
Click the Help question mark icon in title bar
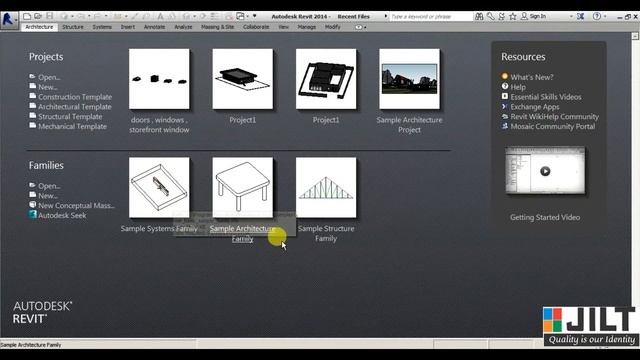(597, 16)
